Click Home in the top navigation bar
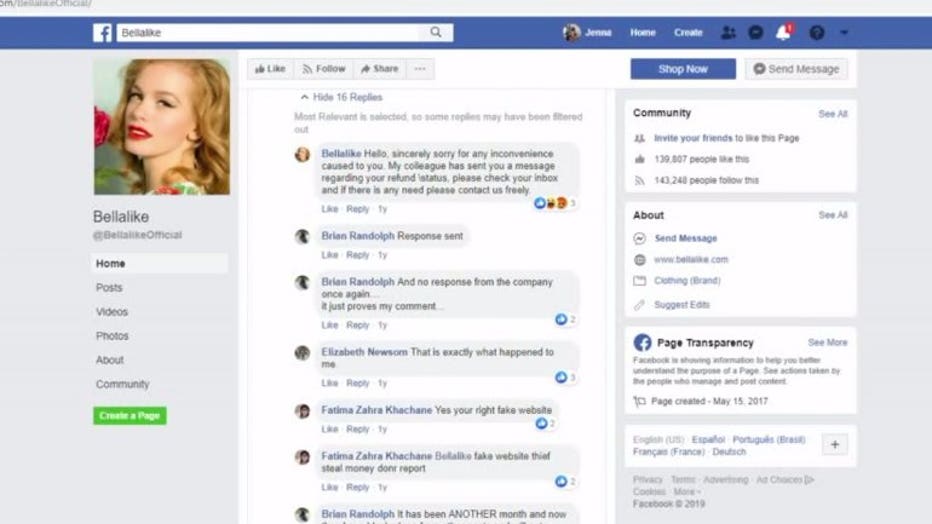This screenshot has height=524, width=932. tap(643, 33)
